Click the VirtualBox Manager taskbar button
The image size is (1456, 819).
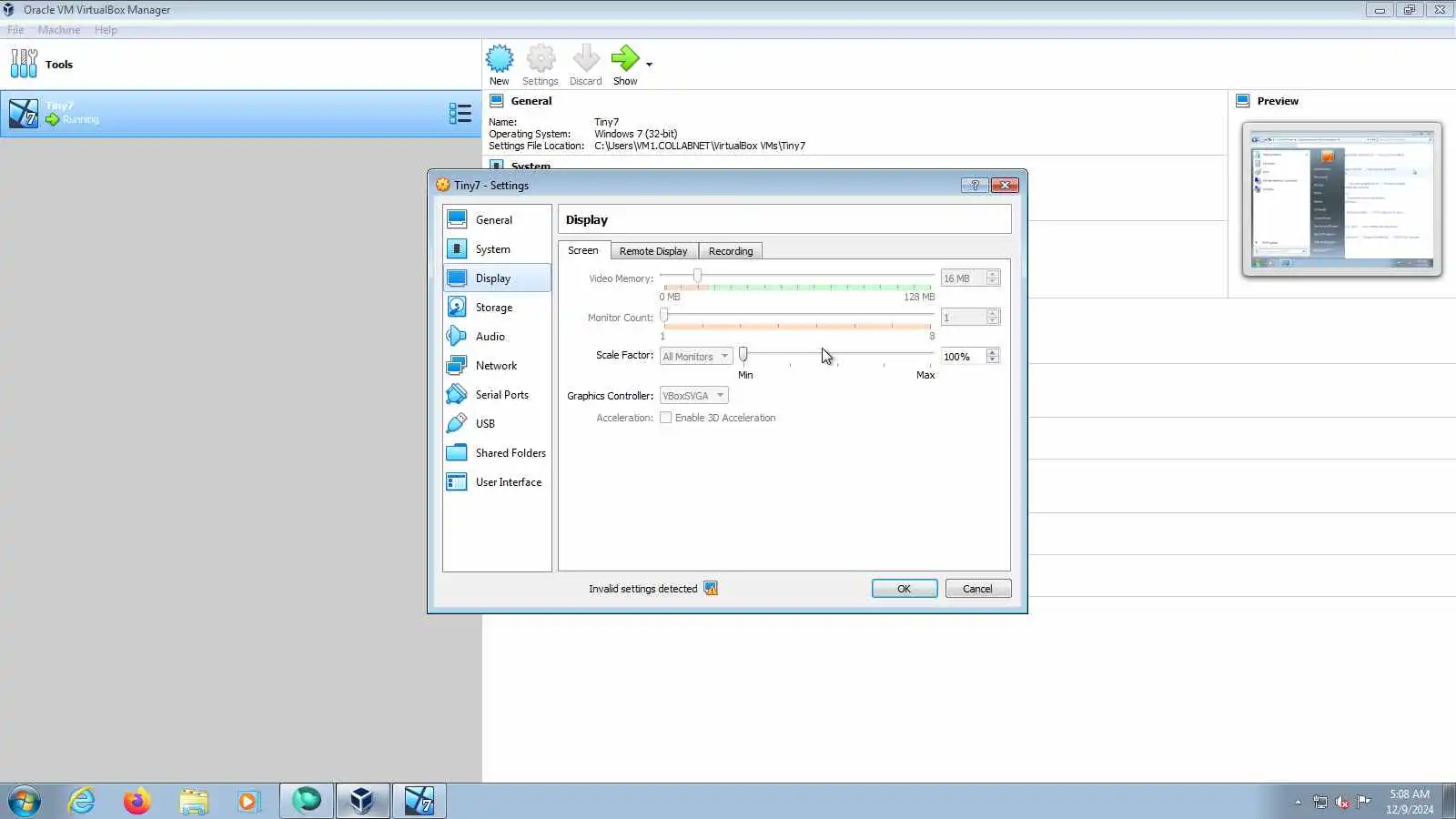coord(362,802)
